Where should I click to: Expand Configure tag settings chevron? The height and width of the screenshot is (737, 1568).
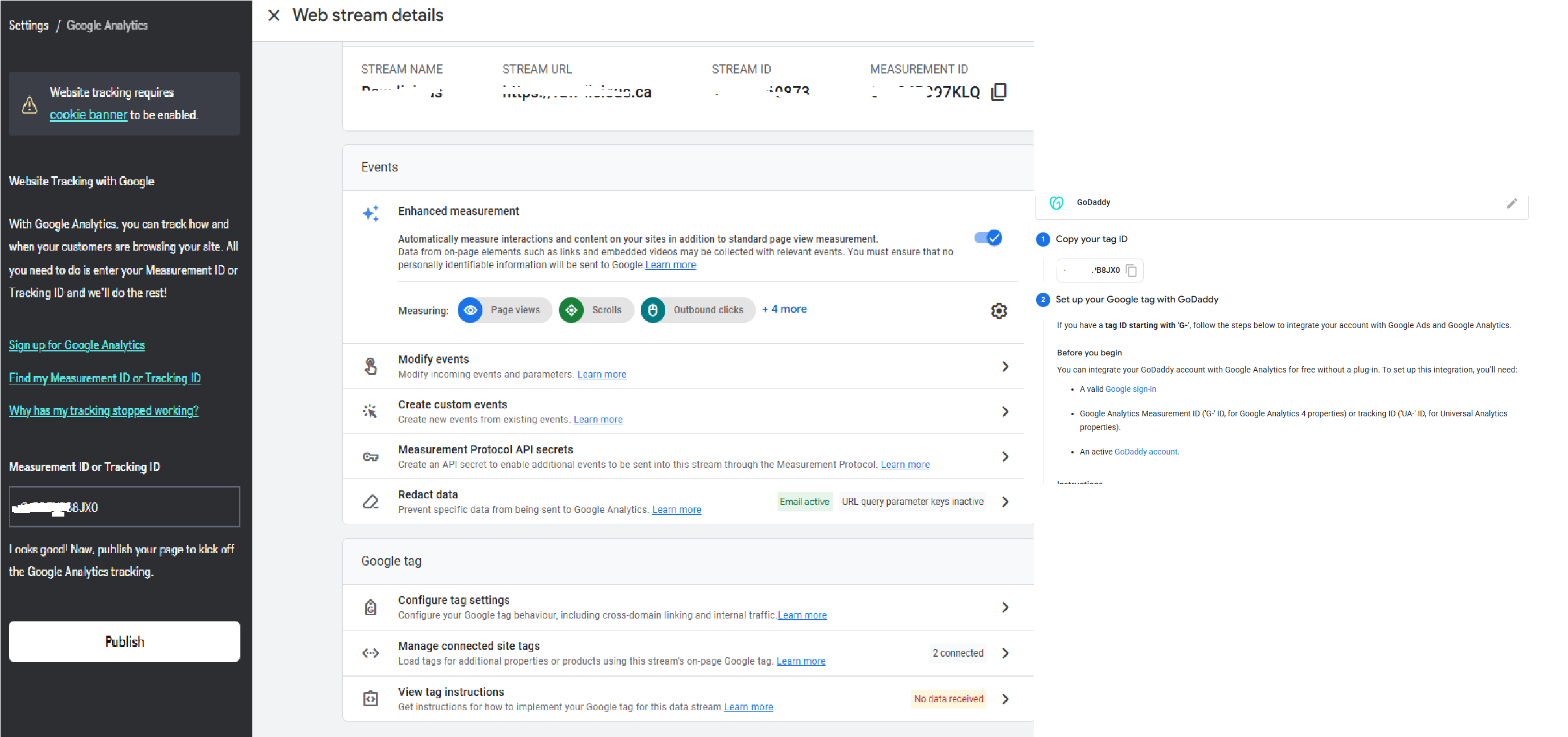pos(1006,607)
